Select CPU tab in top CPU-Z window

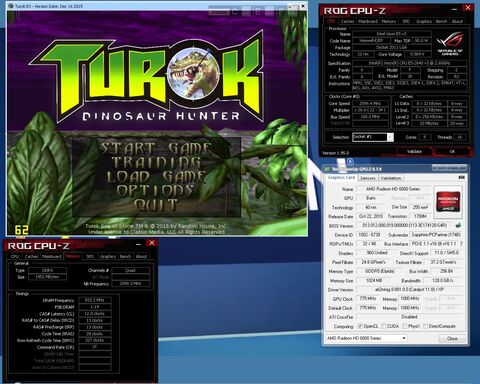[331, 21]
